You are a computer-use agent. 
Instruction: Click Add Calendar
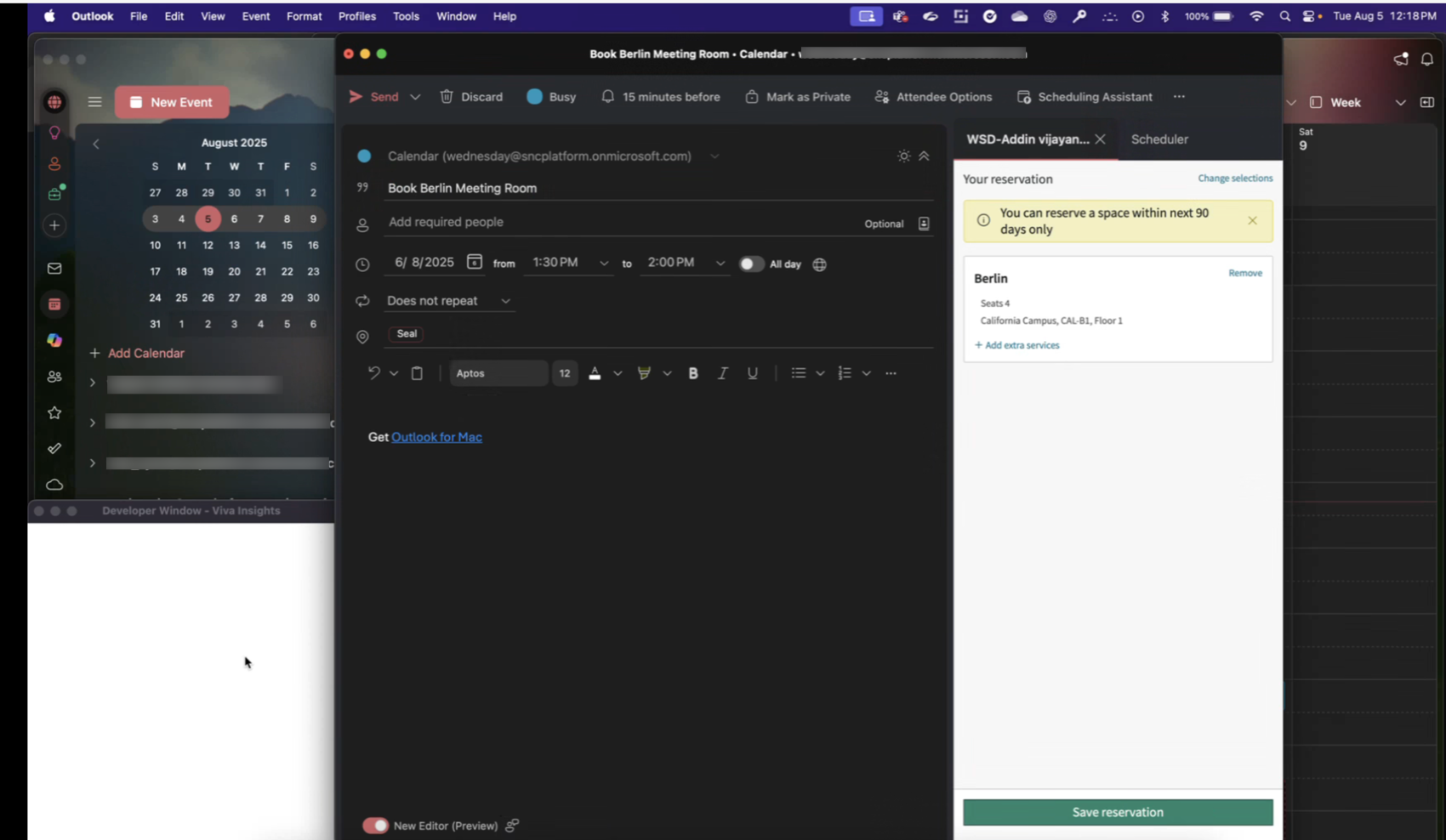(x=137, y=353)
